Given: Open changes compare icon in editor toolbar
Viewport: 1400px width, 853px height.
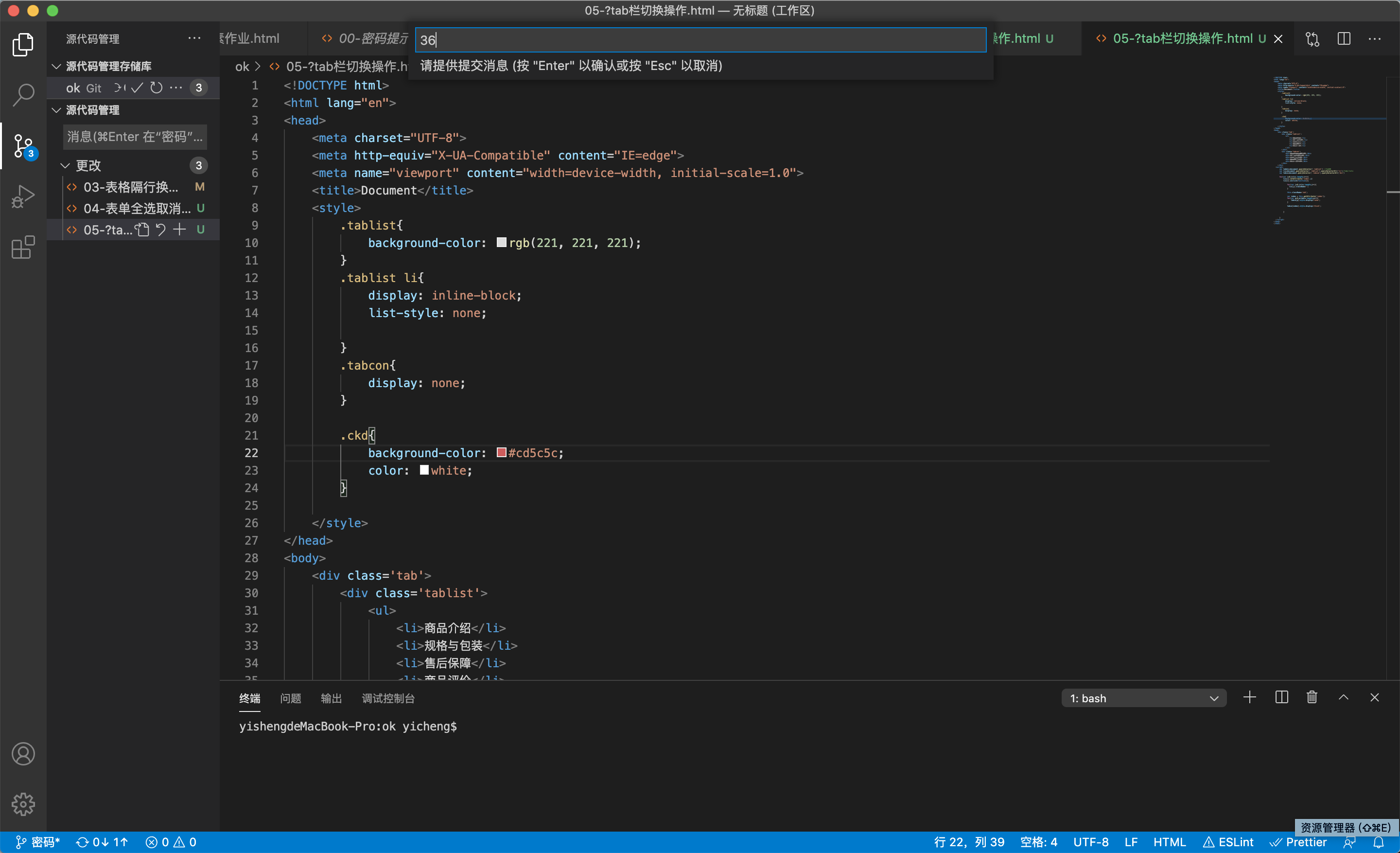Looking at the screenshot, I should (x=1312, y=38).
